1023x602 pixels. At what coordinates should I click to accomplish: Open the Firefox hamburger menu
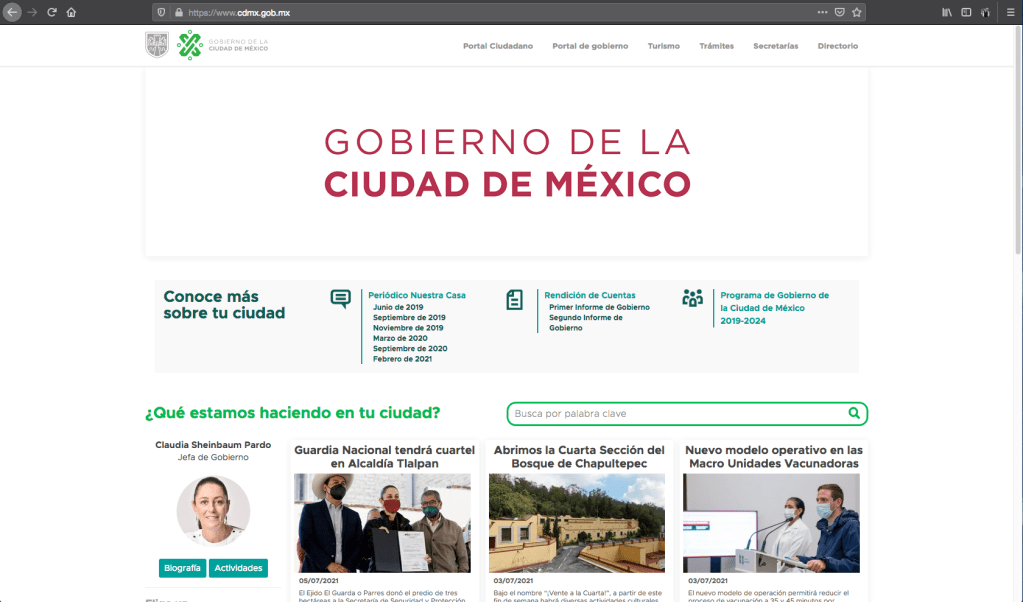[x=1007, y=12]
